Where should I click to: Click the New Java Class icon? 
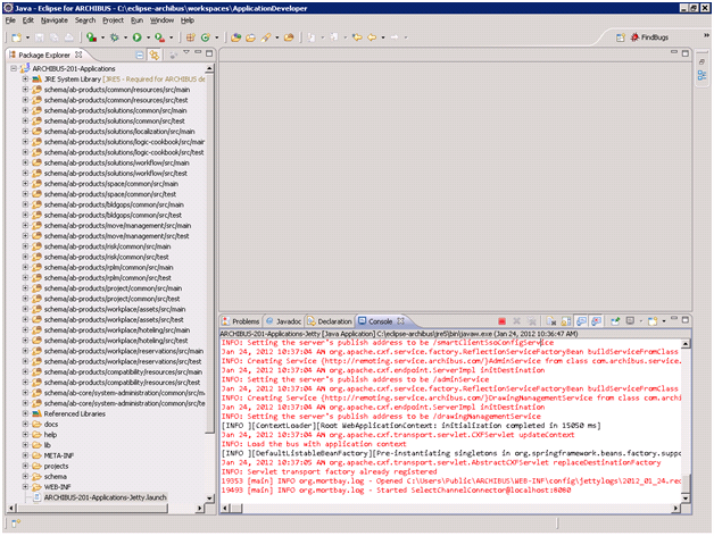[205, 38]
